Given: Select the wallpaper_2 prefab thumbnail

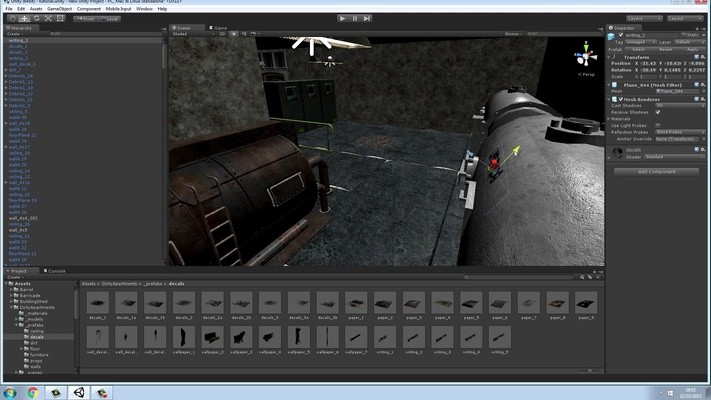Looking at the screenshot, I should pyautogui.click(x=212, y=339).
